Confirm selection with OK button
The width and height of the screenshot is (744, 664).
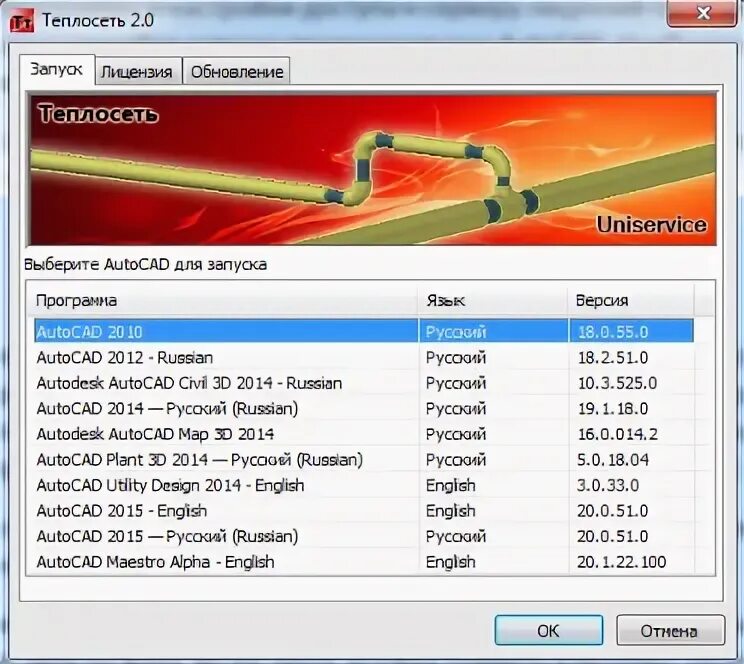[x=549, y=630]
